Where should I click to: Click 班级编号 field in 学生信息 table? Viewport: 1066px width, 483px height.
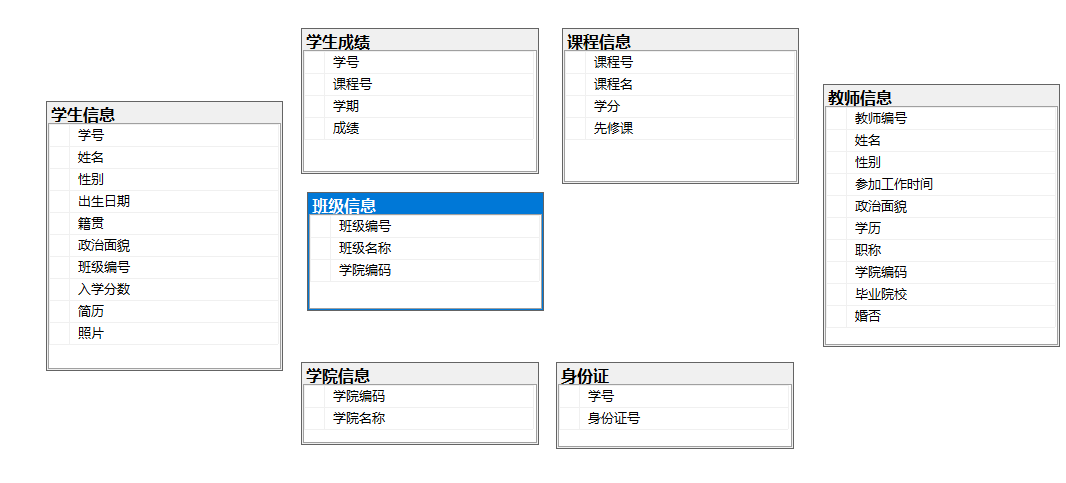click(164, 267)
